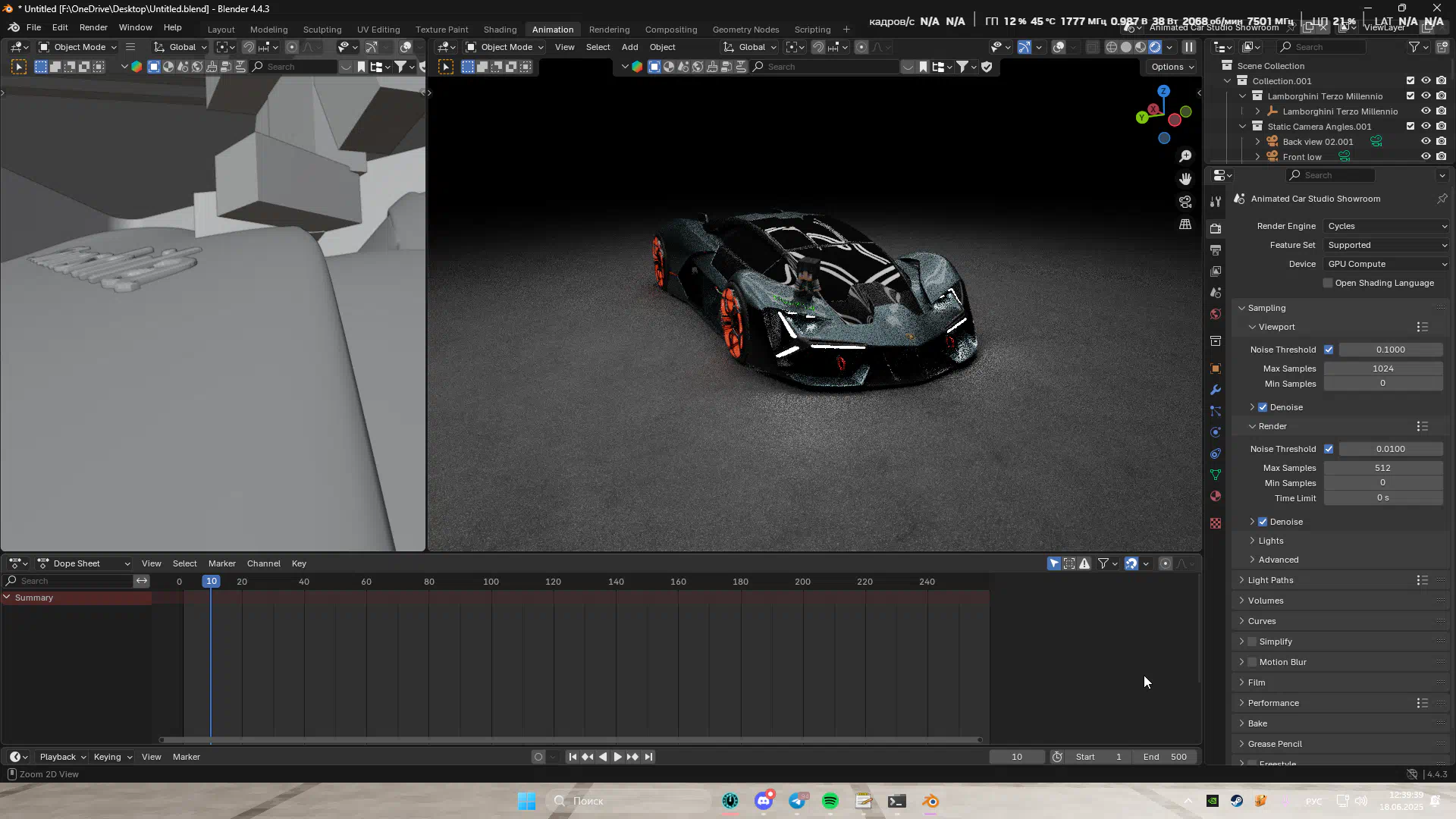Click the End frame 500 field

coord(1165,757)
